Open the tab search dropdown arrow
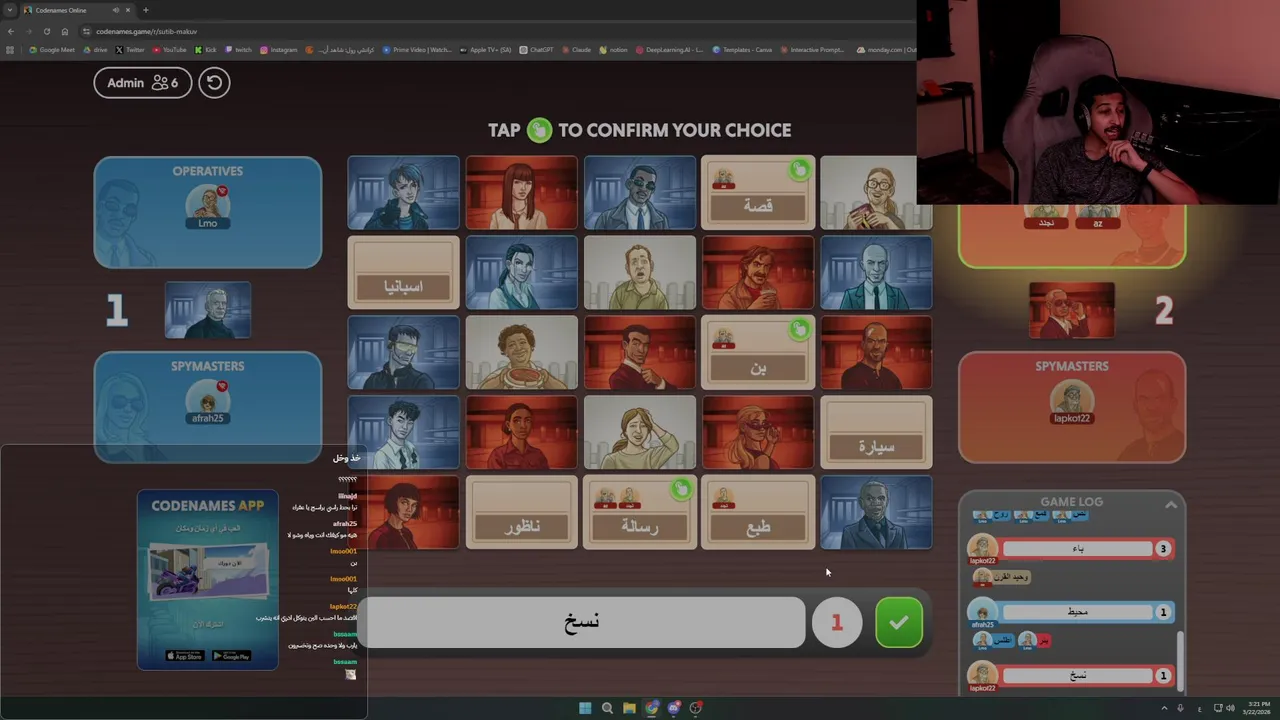 point(9,10)
